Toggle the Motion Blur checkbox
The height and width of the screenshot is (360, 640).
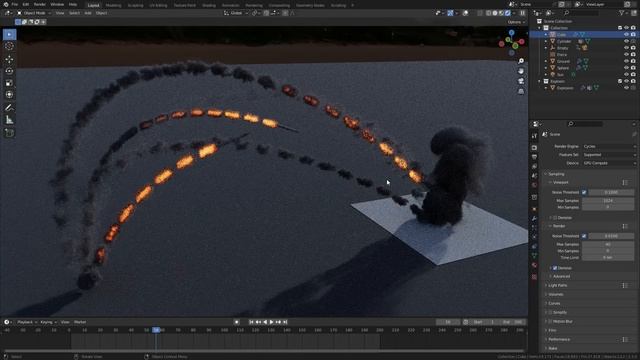[551, 321]
